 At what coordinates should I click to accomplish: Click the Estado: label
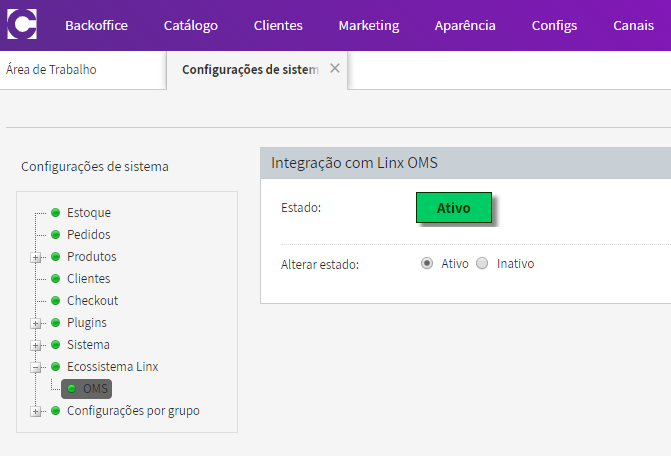click(301, 207)
